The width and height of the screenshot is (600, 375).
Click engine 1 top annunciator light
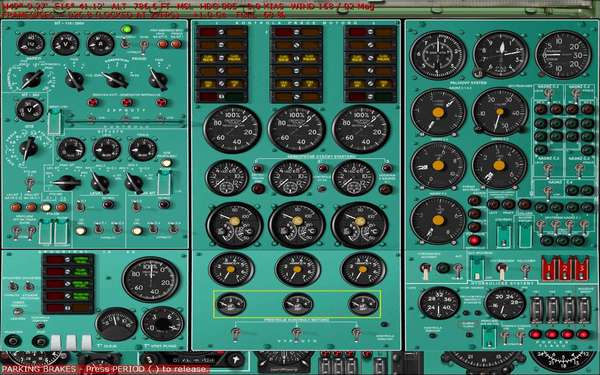pos(221,32)
